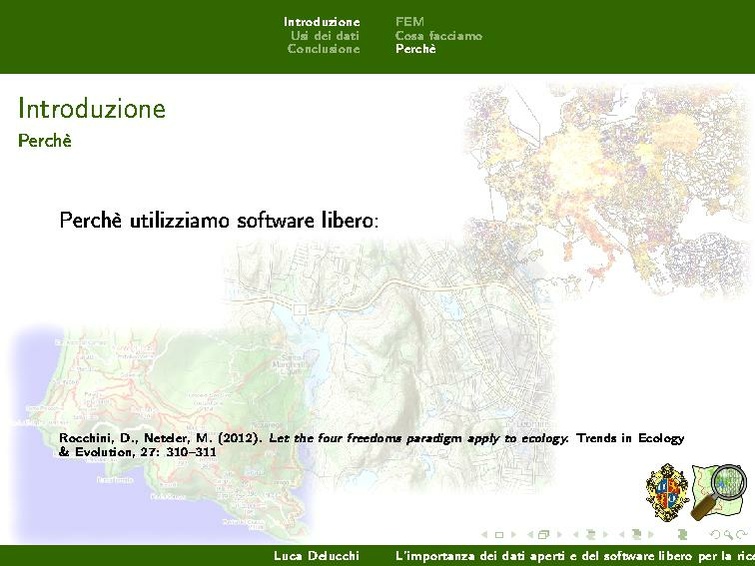
Task: Click the presentation title in footer
Action: 575,556
